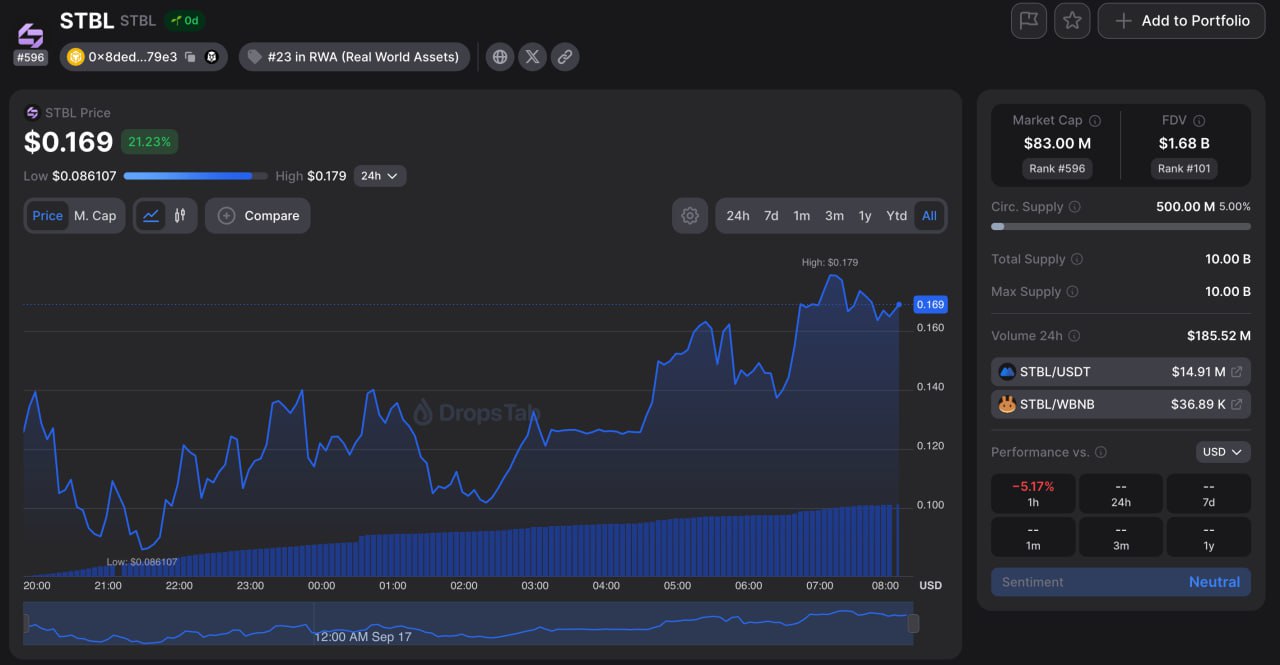Star STBL to add to watchlist
The image size is (1280, 665).
click(1072, 20)
